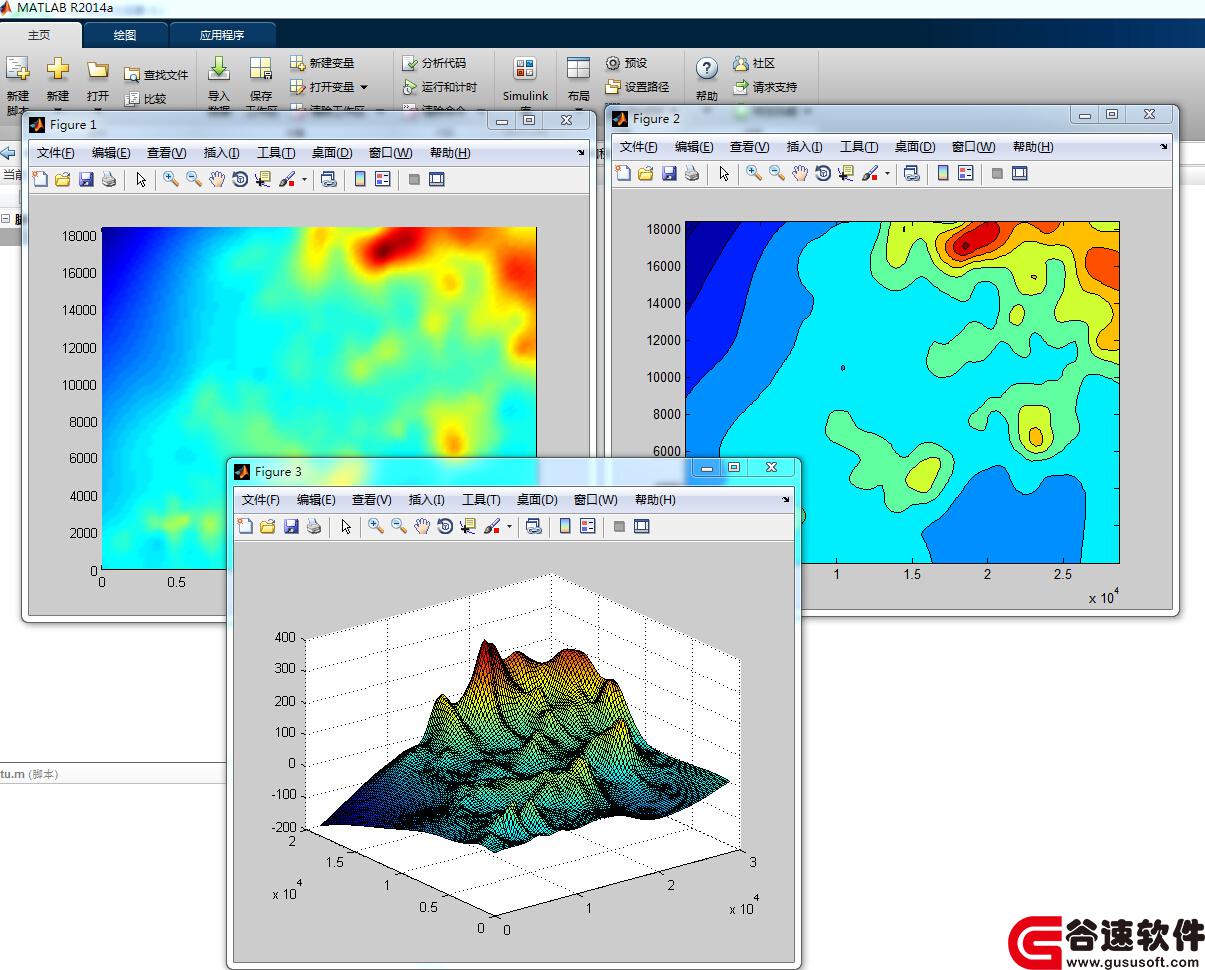
Task: Print Figure 3 with the printer icon
Action: coord(314,526)
